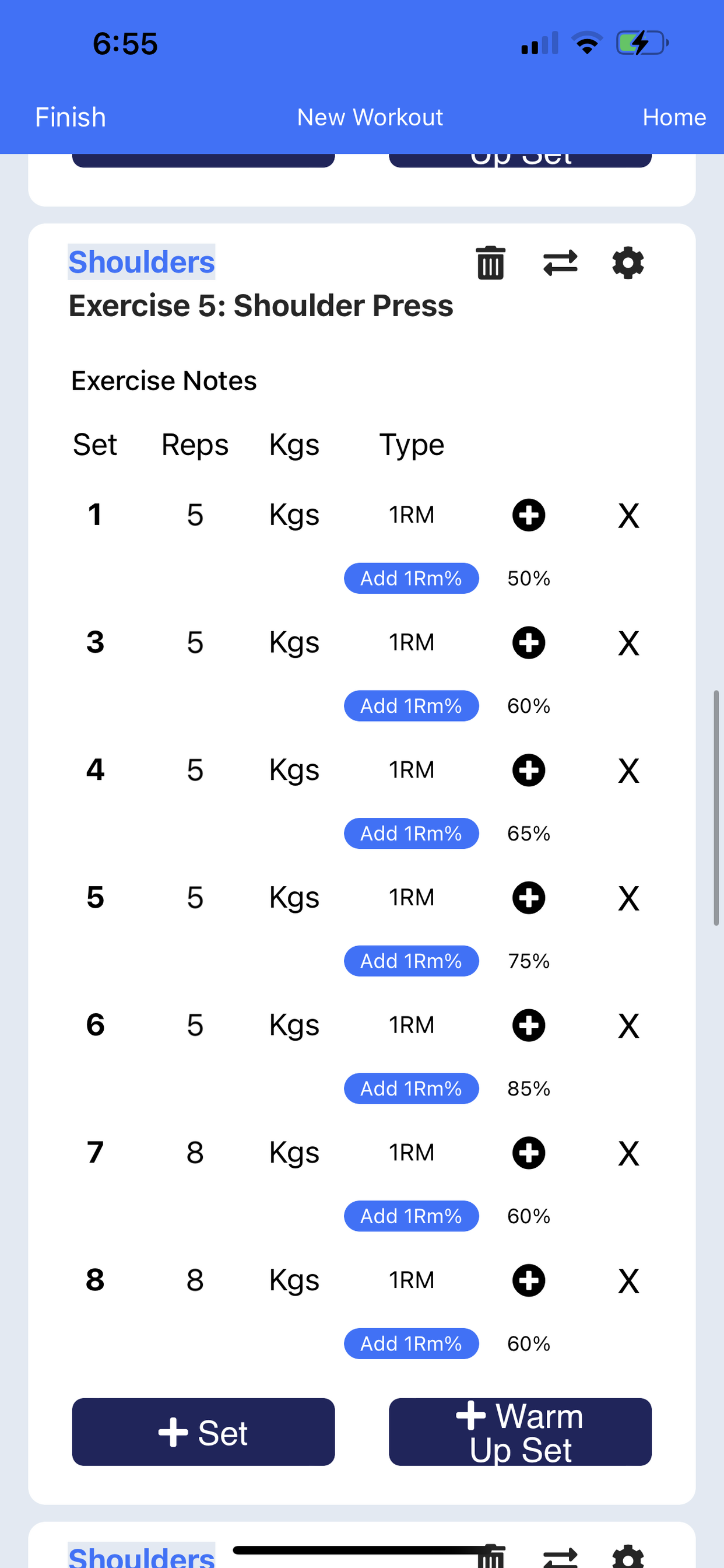Tap the plus icon on set 1

[x=528, y=515]
